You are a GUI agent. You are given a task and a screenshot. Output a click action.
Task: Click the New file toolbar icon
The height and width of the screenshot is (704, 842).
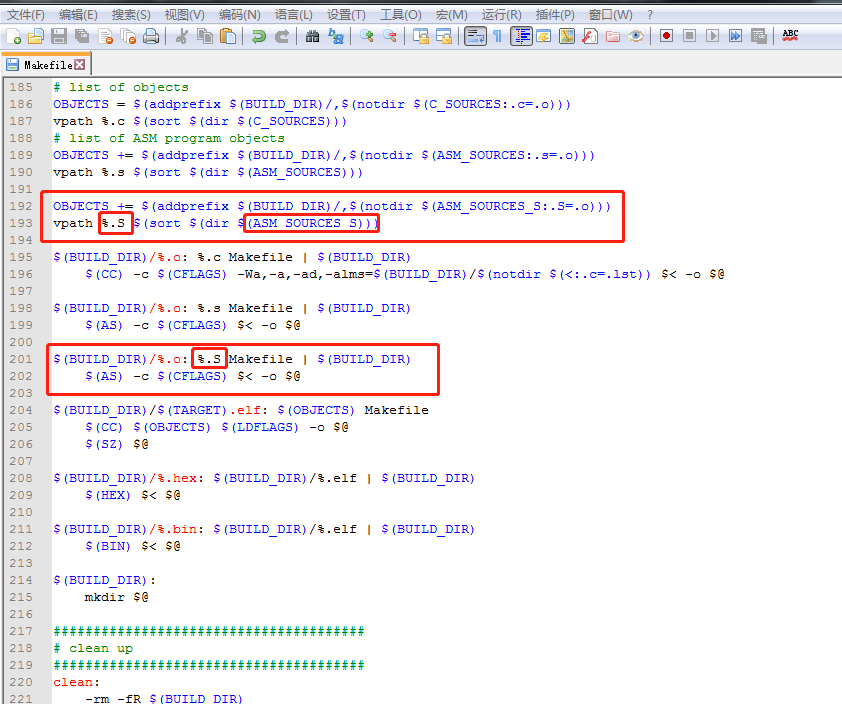tap(13, 36)
